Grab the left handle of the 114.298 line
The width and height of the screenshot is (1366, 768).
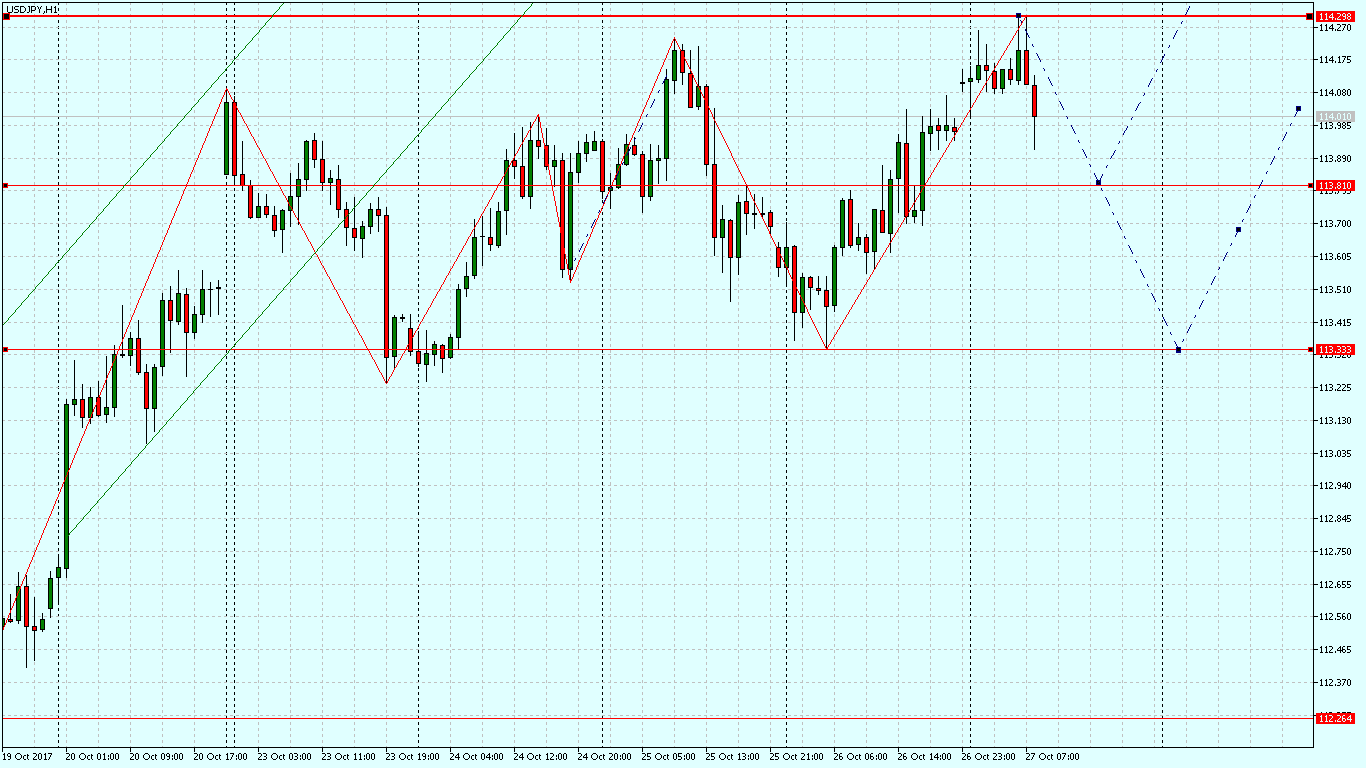tap(6, 16)
